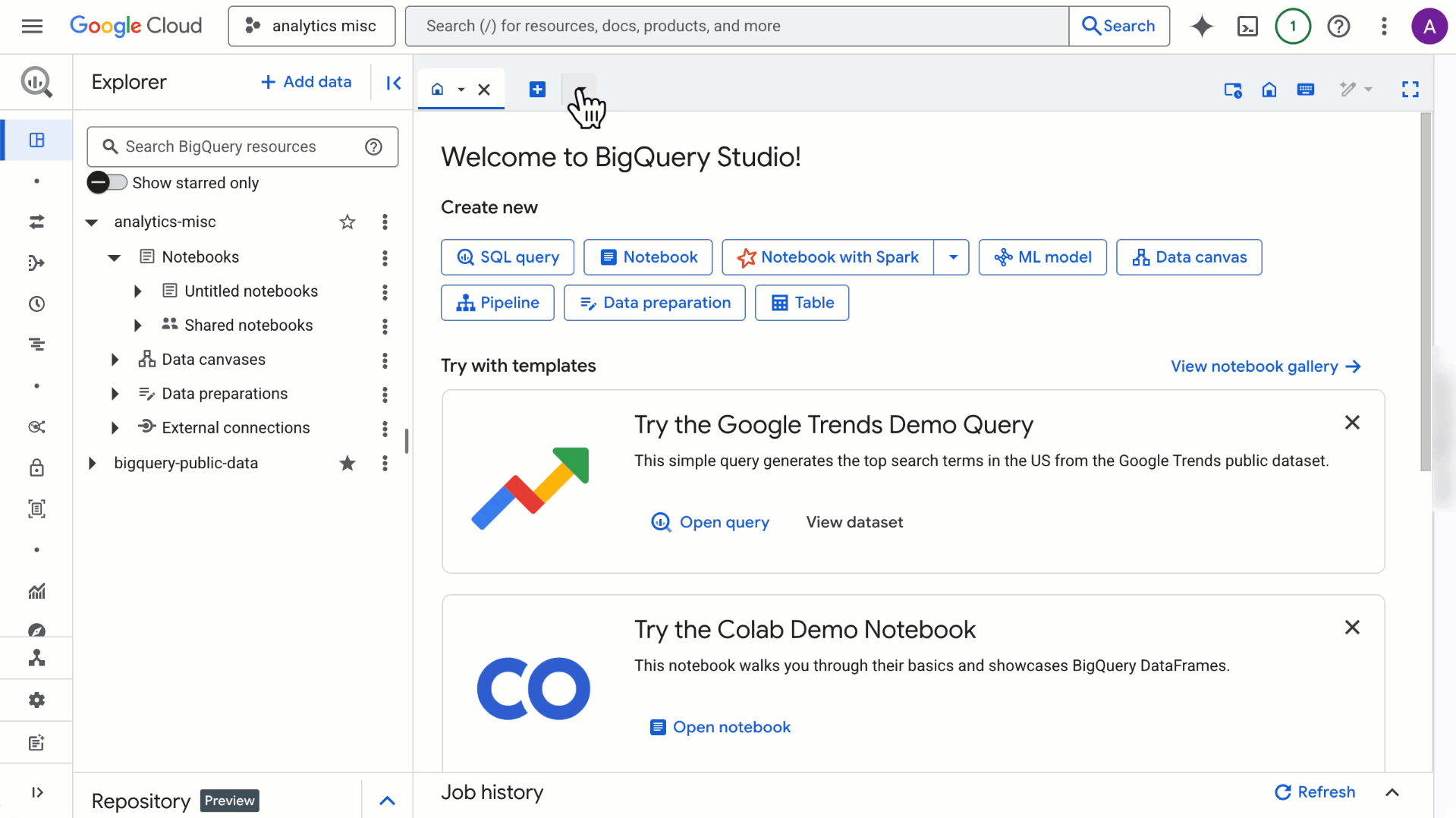Activate Cloud Shell terminal icon
The width and height of the screenshot is (1456, 818).
point(1247,27)
